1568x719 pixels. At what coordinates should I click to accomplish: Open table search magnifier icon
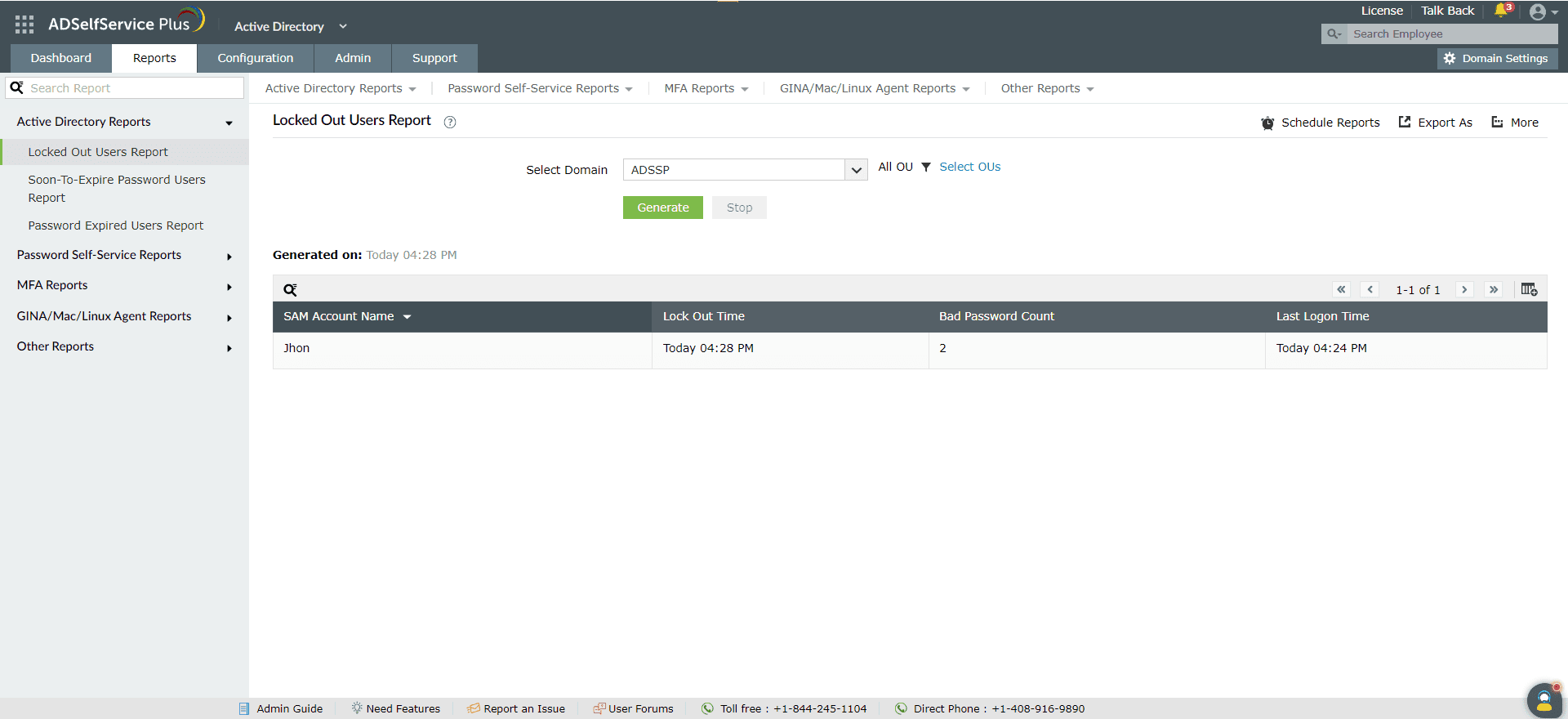click(290, 289)
